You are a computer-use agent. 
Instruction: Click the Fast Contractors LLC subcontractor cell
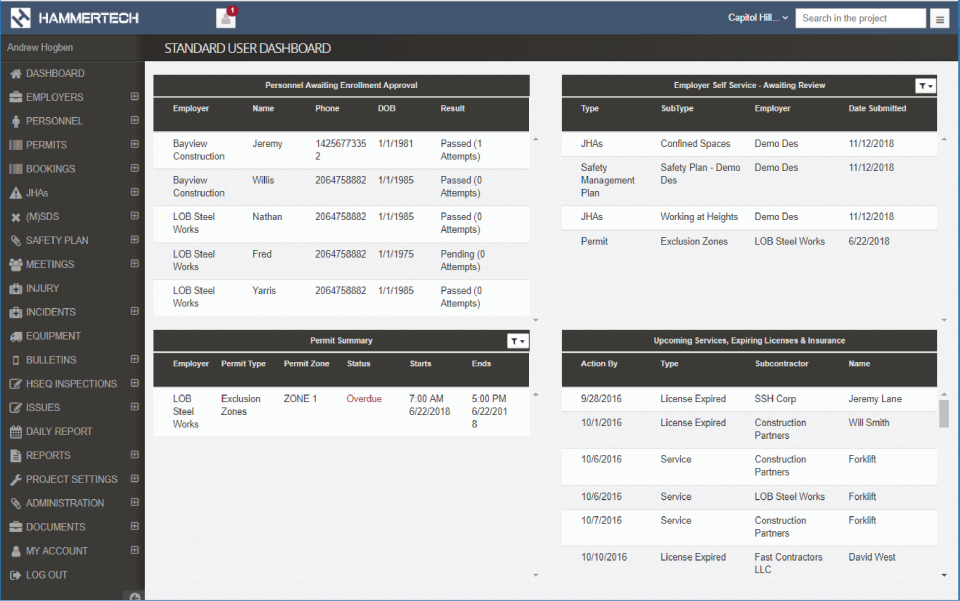pyautogui.click(x=788, y=563)
